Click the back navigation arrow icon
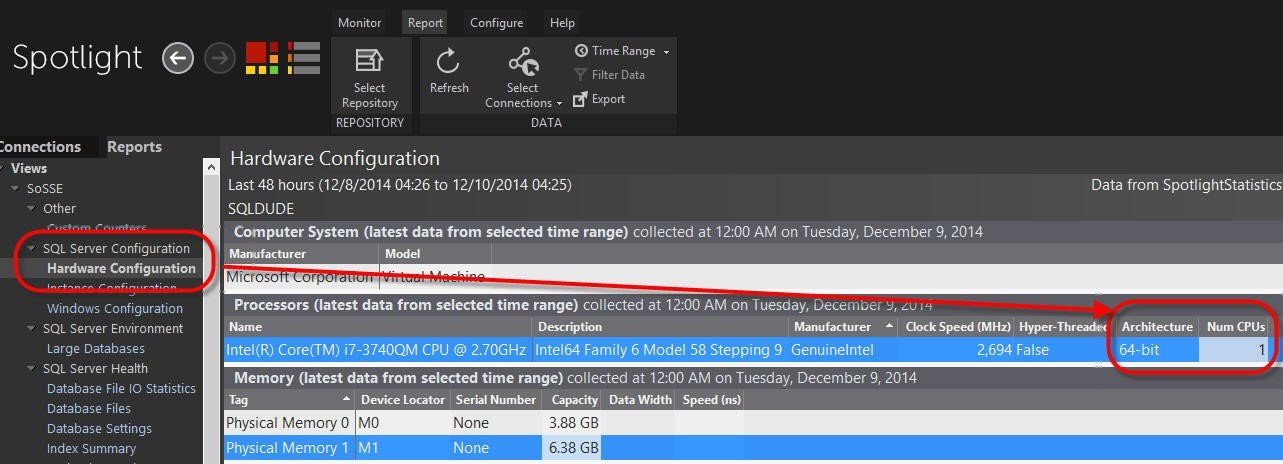 [x=178, y=59]
